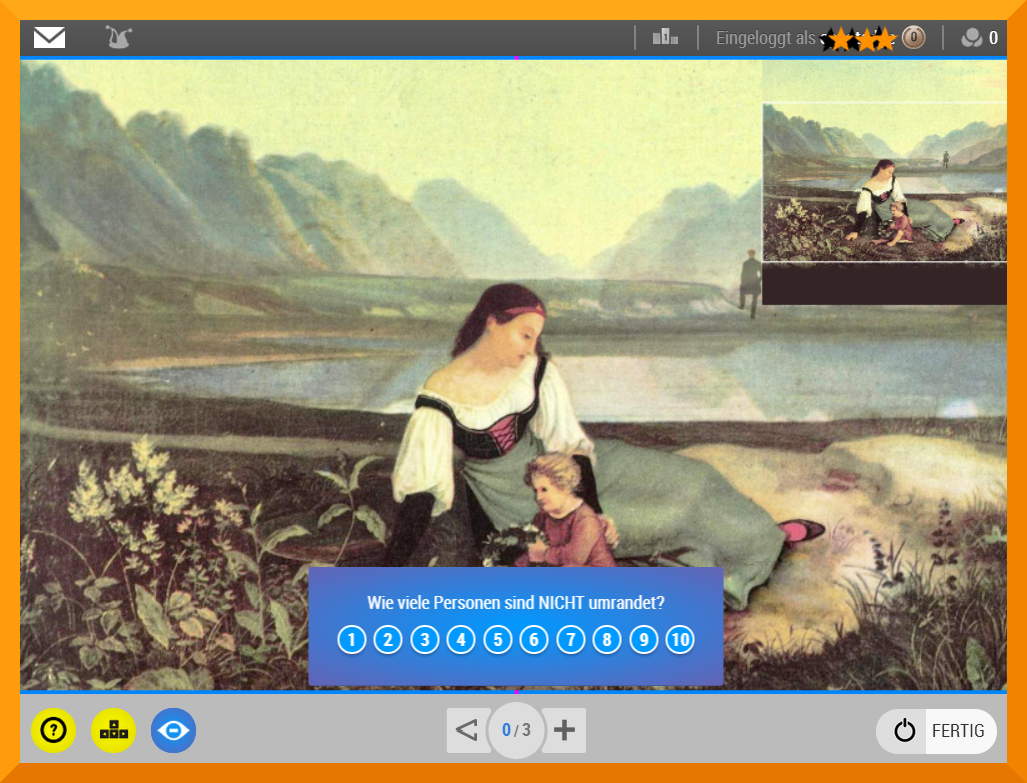Click the left arrow back button
This screenshot has height=783, width=1027.
(x=468, y=730)
